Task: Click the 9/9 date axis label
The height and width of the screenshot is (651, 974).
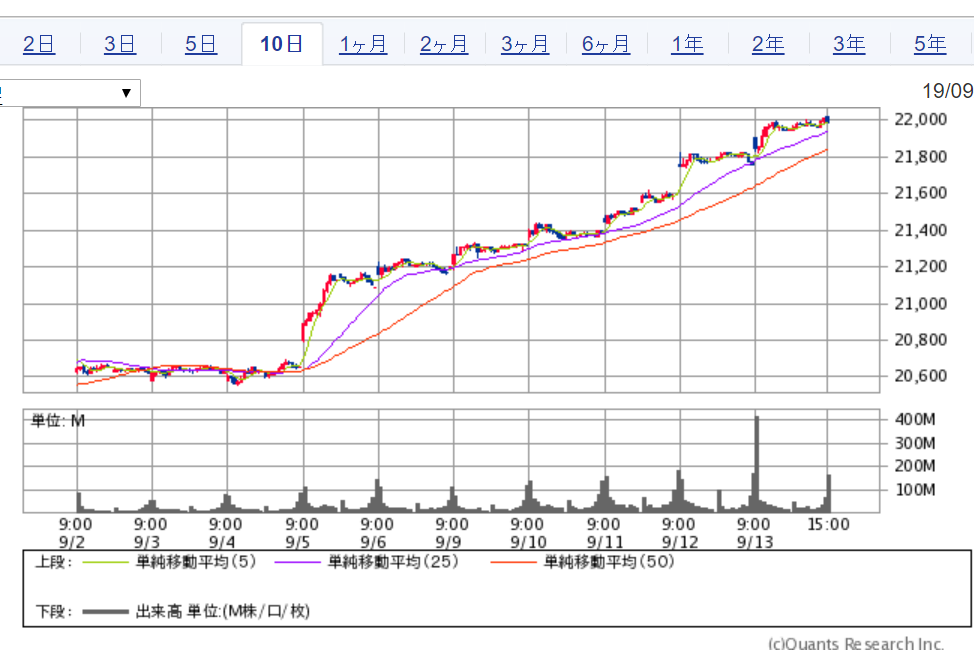Action: tap(448, 542)
